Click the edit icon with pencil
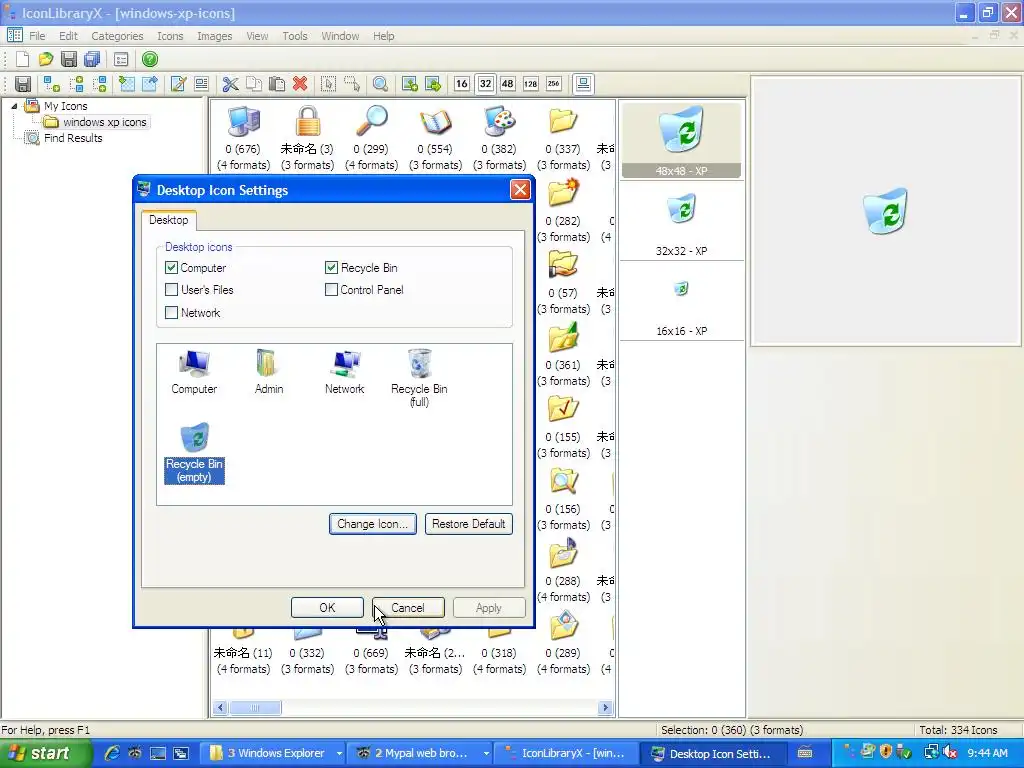1024x768 pixels. [178, 84]
